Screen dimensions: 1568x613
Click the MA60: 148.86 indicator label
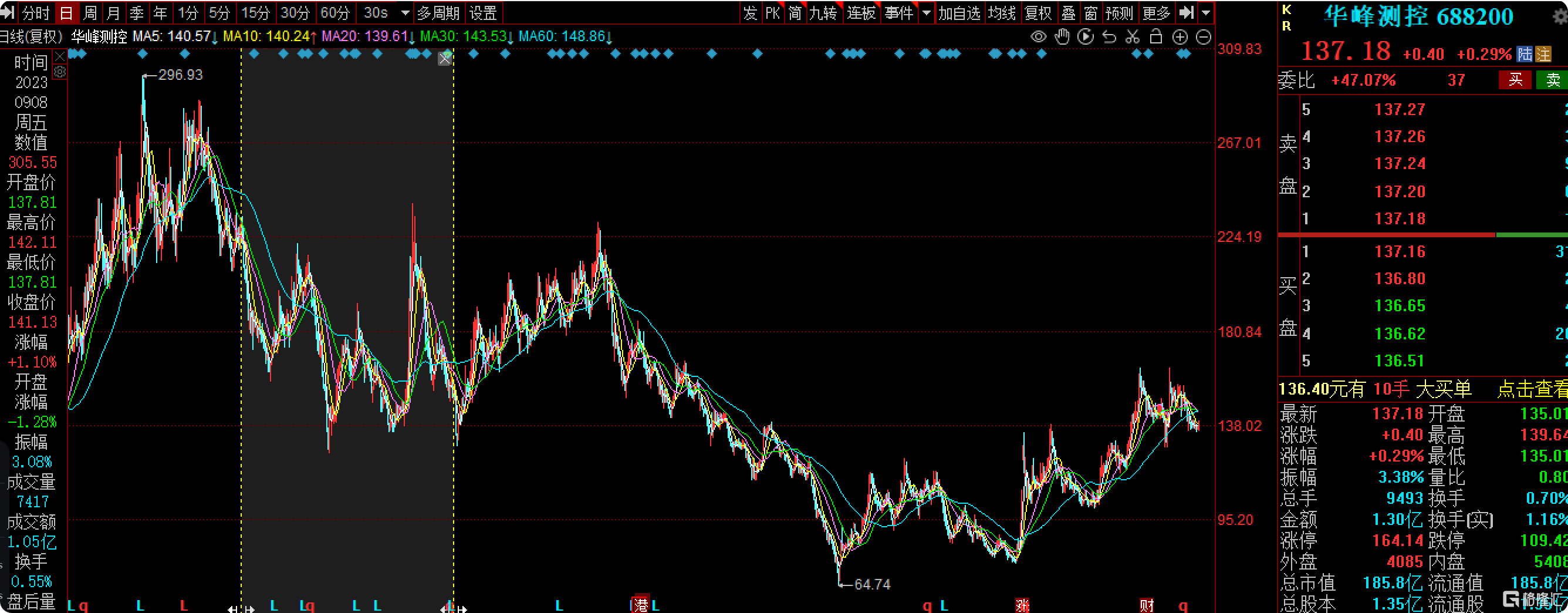(x=566, y=36)
